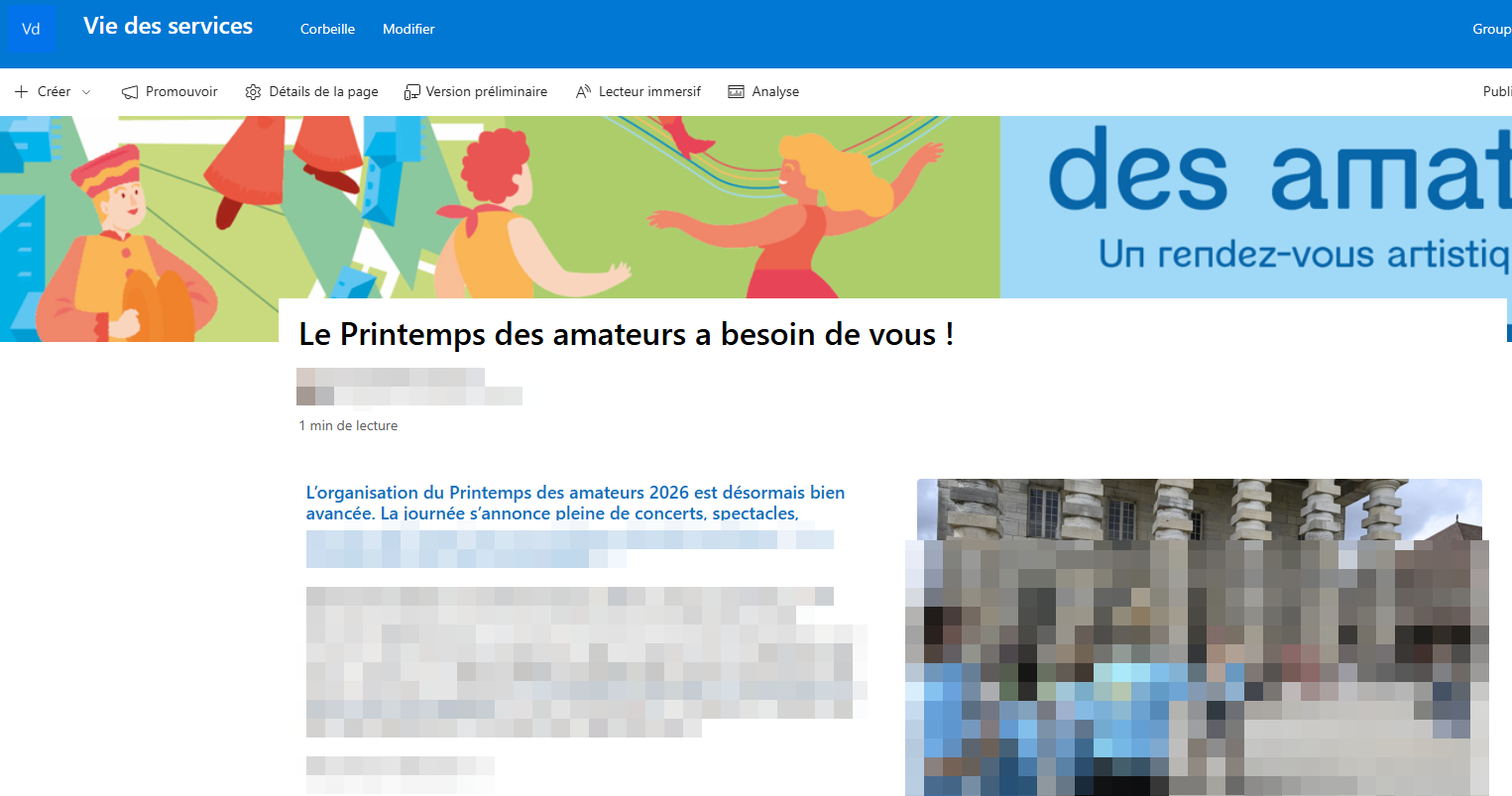The height and width of the screenshot is (796, 1512).
Task: Launch Lecteur immersif
Action: pyautogui.click(x=649, y=91)
